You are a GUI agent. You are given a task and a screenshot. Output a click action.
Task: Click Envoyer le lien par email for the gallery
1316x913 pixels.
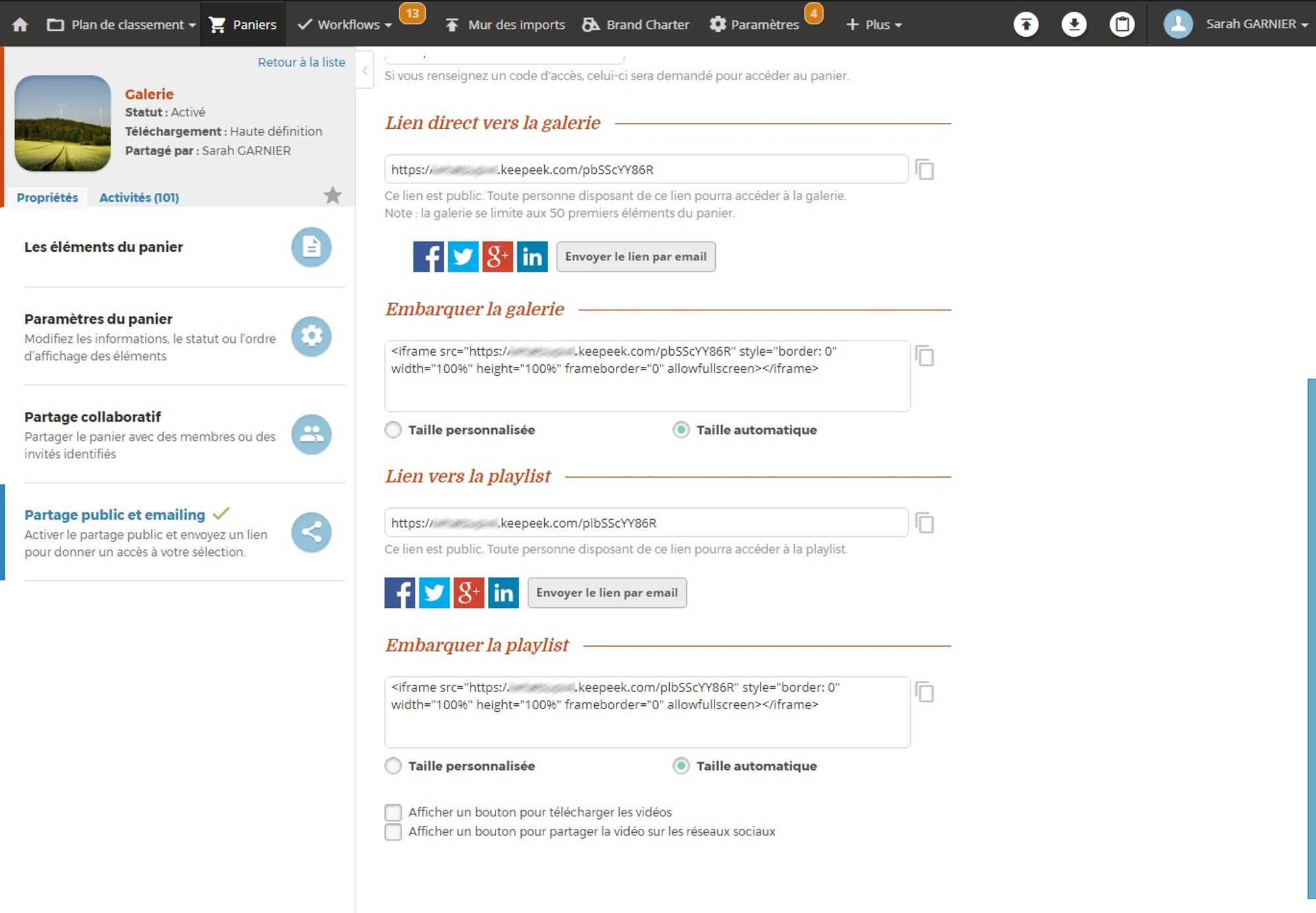coord(636,257)
